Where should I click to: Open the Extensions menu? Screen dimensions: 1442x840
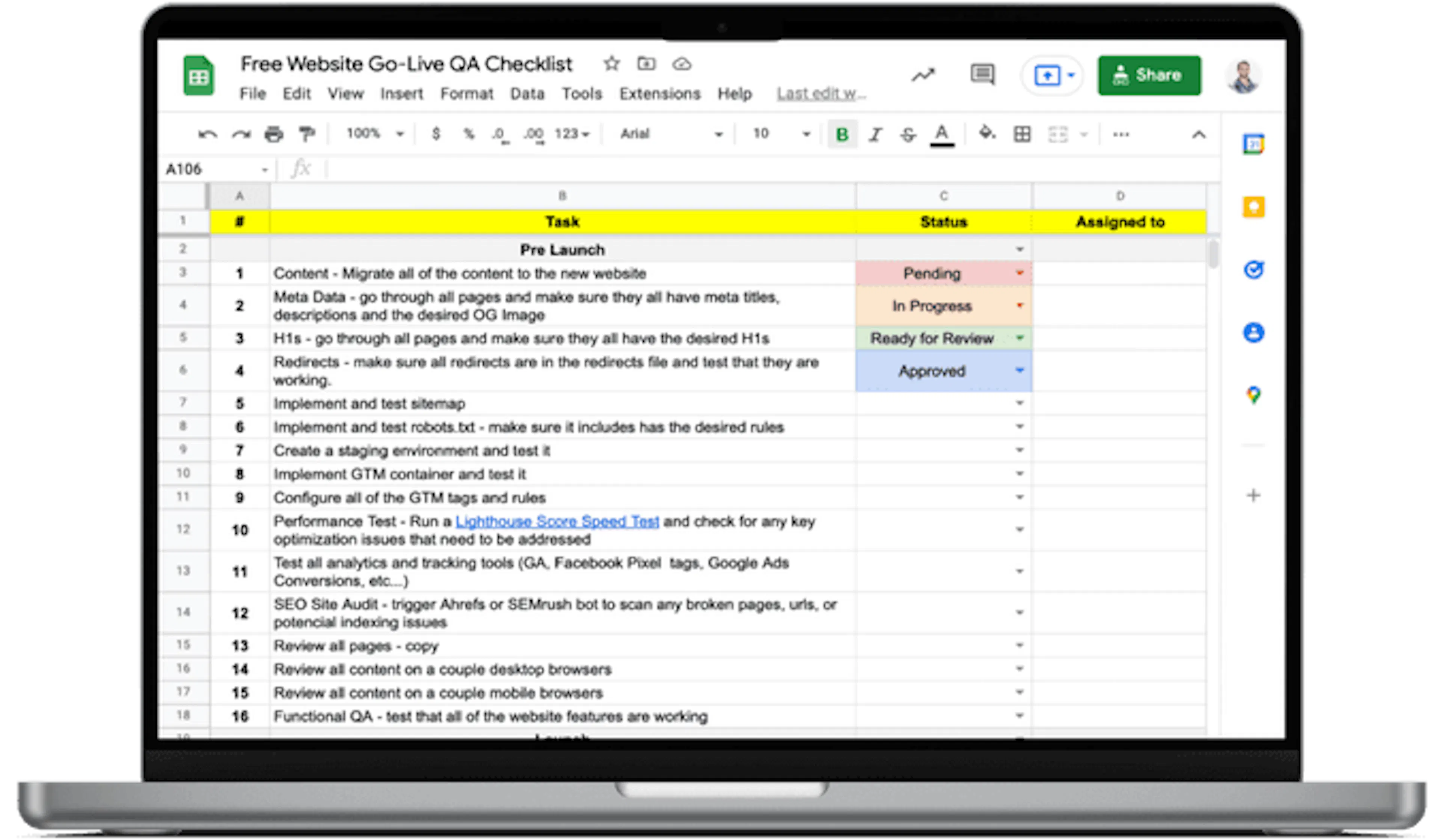click(x=659, y=93)
